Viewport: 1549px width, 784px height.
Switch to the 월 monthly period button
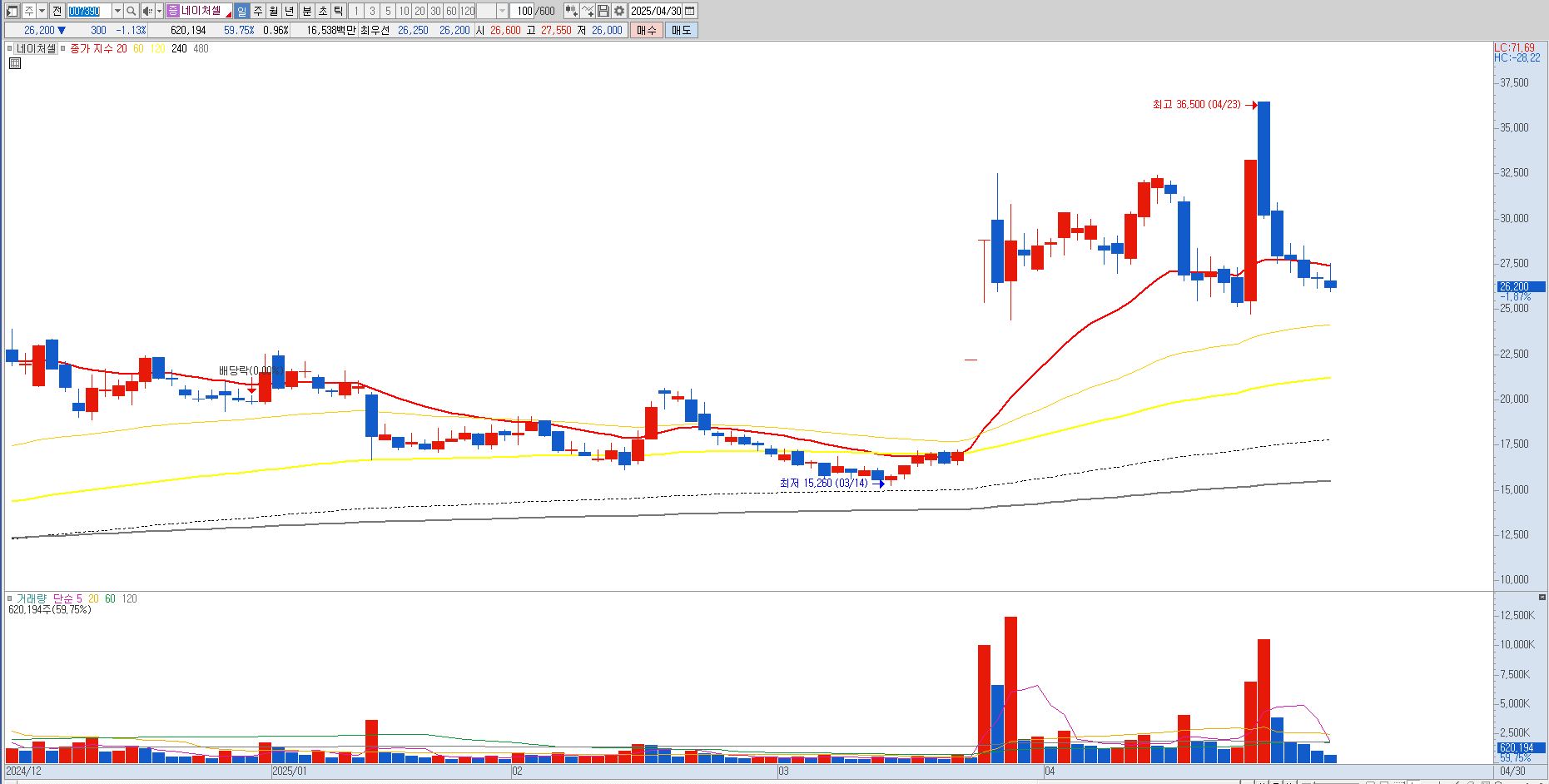(x=273, y=11)
